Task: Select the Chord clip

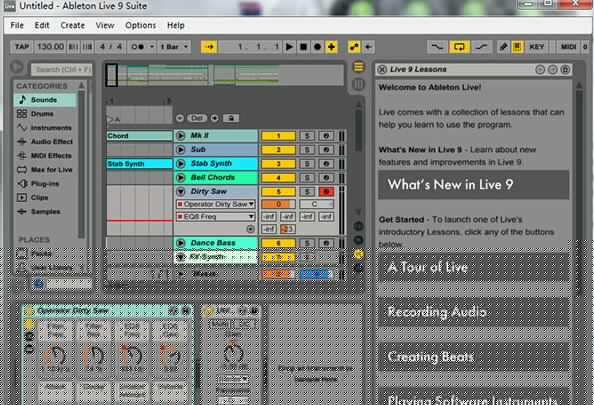Action: (139, 136)
